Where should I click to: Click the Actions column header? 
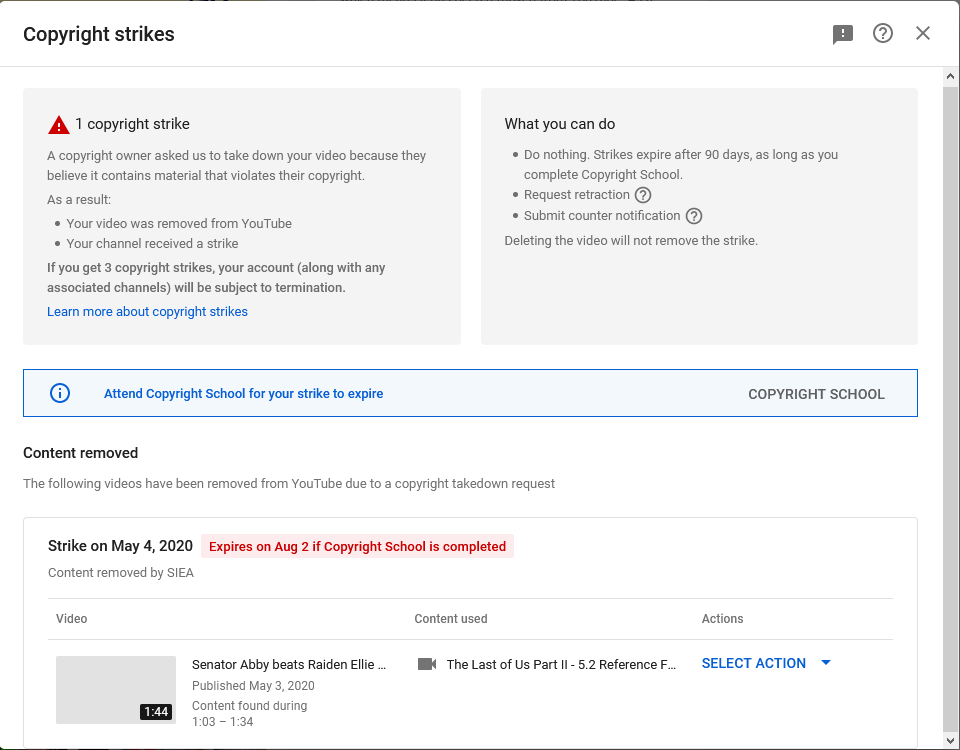(x=722, y=619)
